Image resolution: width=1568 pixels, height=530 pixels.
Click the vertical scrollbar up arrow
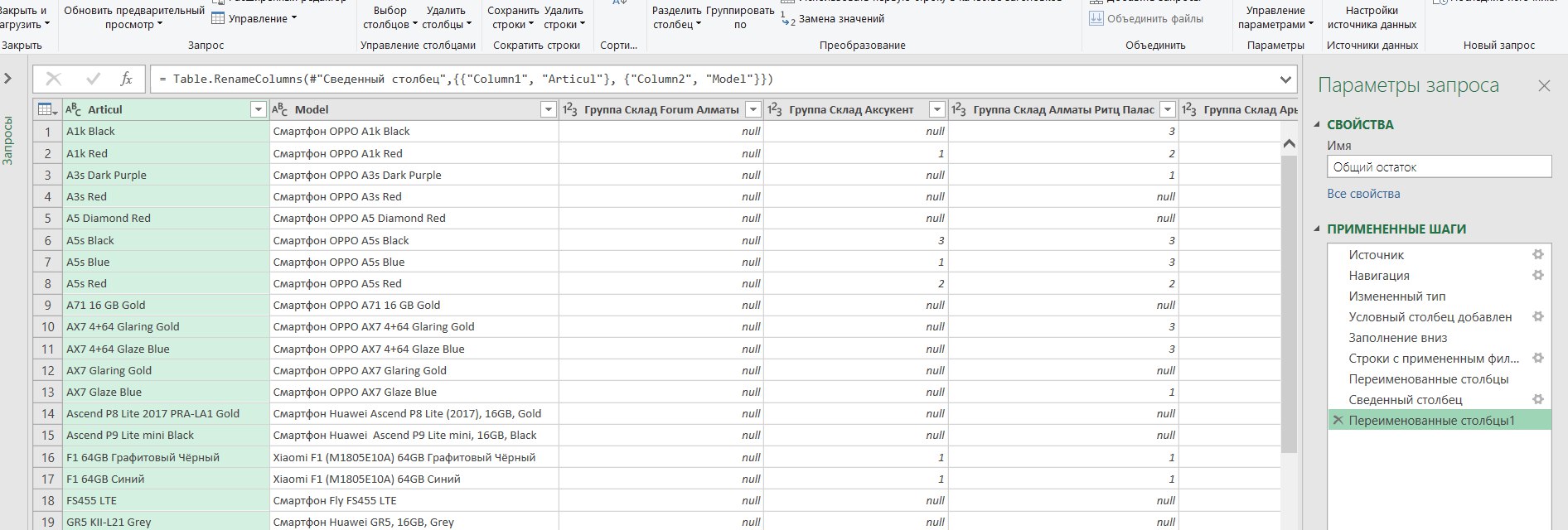1289,144
